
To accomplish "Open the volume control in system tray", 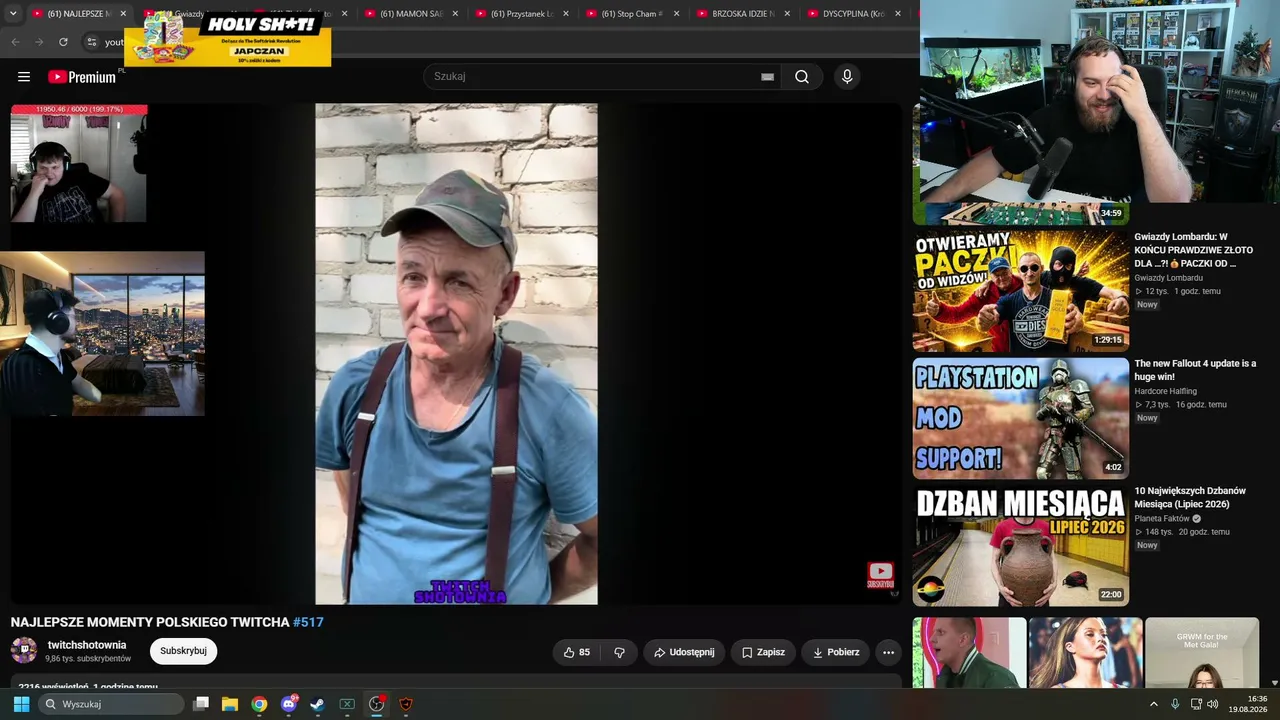I will (x=1213, y=704).
